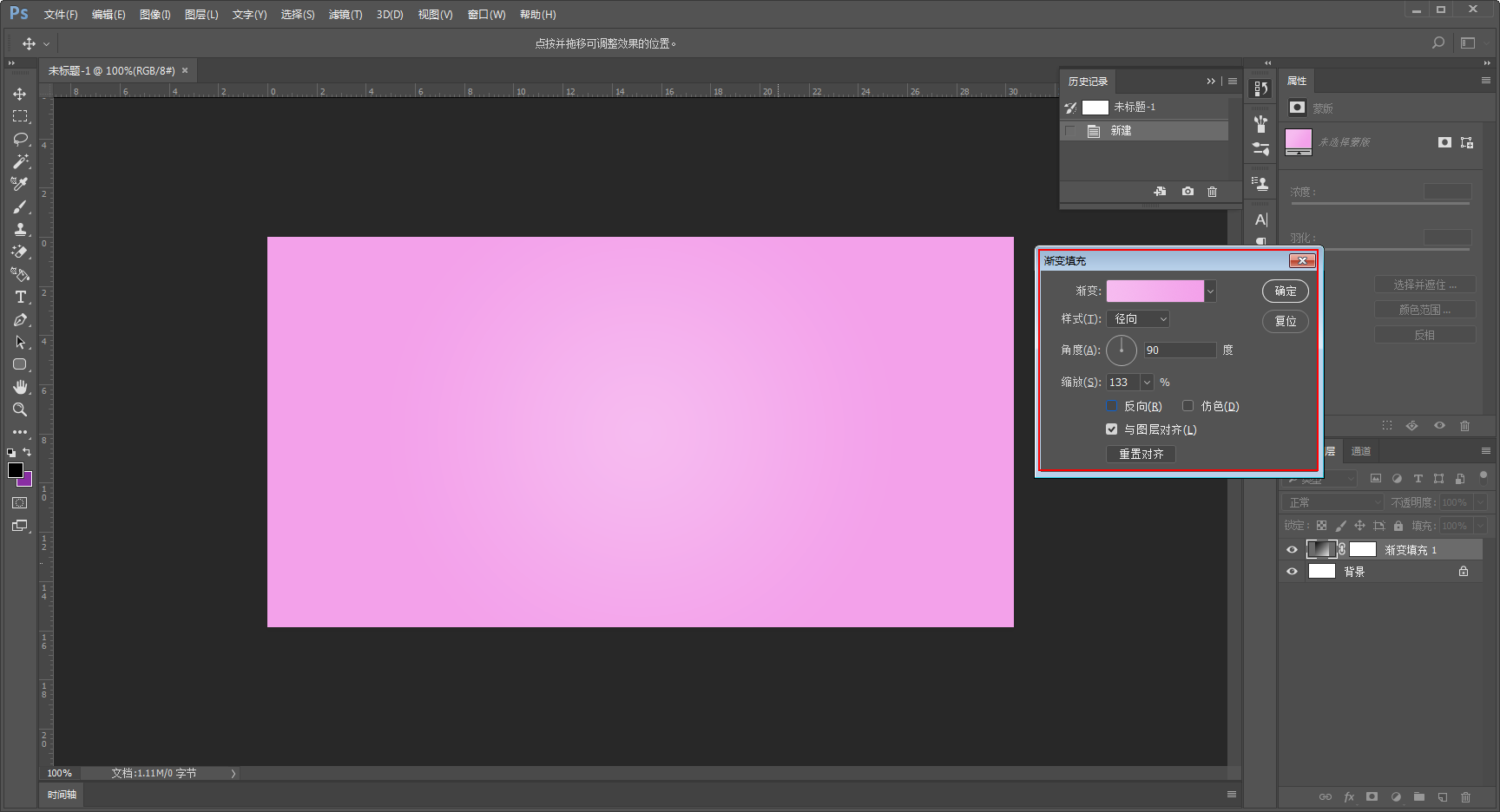Click the Scale input field showing 133
Viewport: 1500px width, 812px height.
1123,383
